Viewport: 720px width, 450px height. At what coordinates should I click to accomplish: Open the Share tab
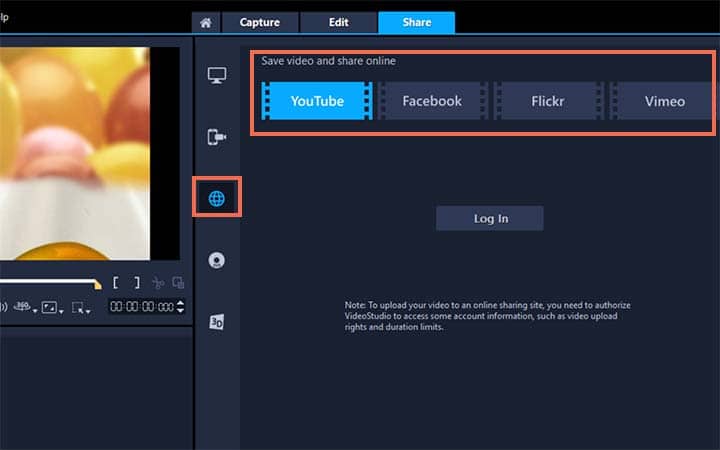[x=416, y=22]
